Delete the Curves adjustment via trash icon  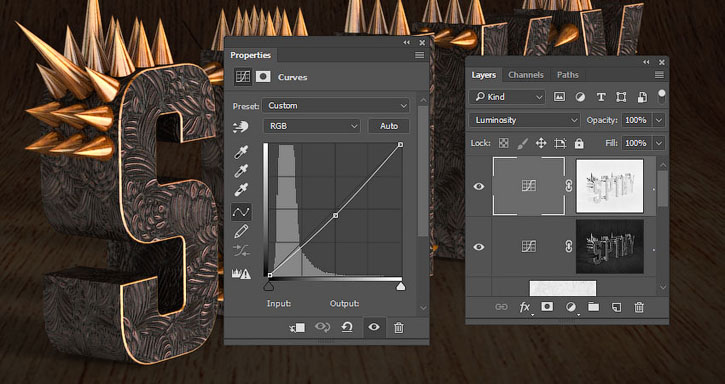click(x=399, y=328)
